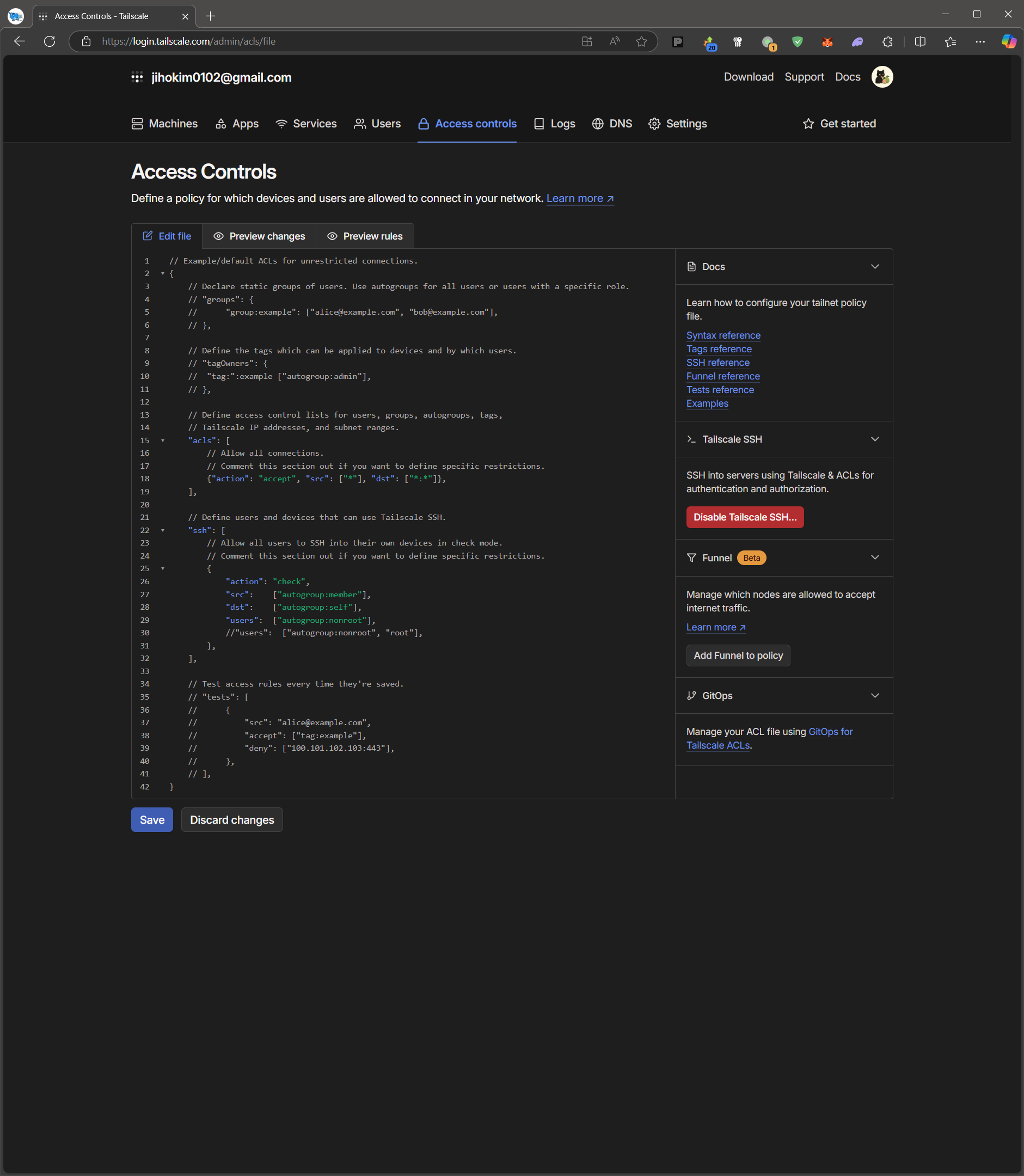
Task: Reload the page with refresh icon
Action: tap(50, 41)
